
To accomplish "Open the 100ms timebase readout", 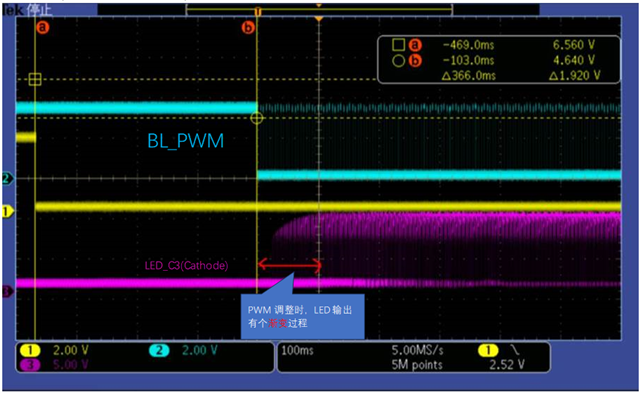I will point(298,350).
